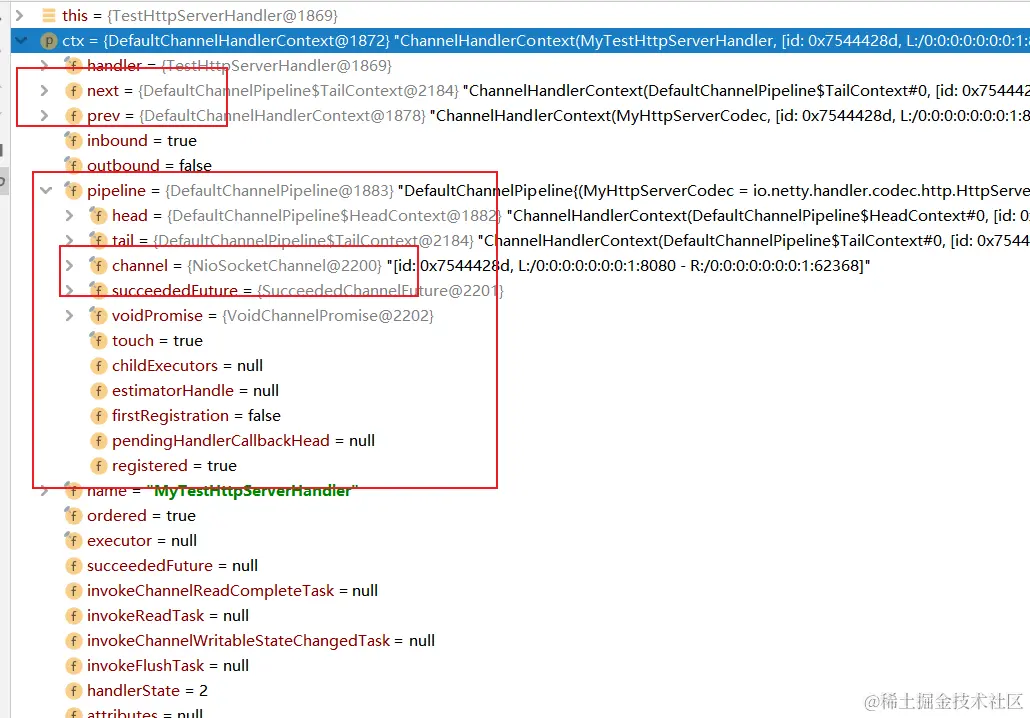Select the 'invokeChannelWritableStateChangedTask = null' row
This screenshot has width=1030, height=718.
pyautogui.click(x=520, y=641)
